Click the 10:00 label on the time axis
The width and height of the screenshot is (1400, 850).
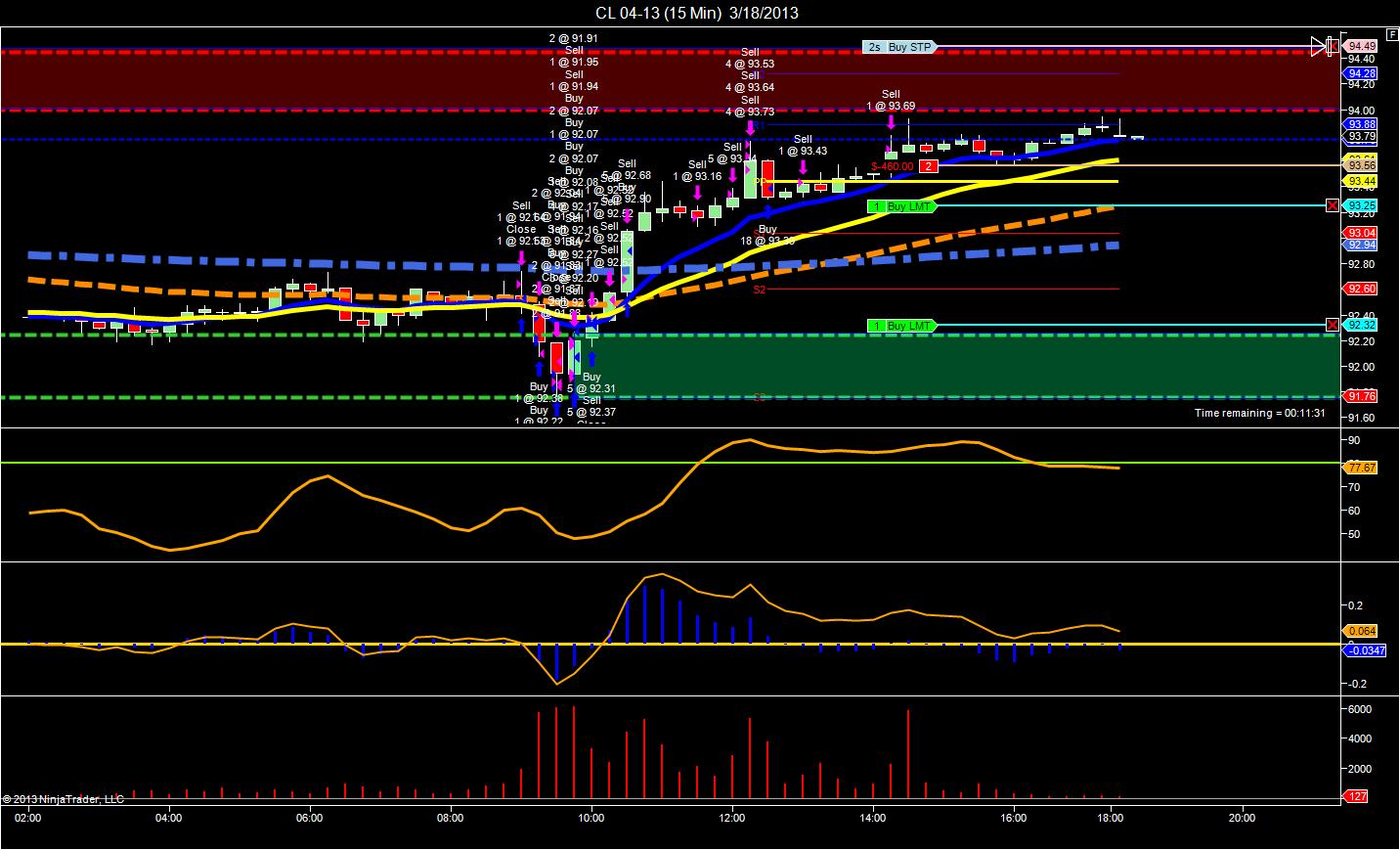coord(591,817)
